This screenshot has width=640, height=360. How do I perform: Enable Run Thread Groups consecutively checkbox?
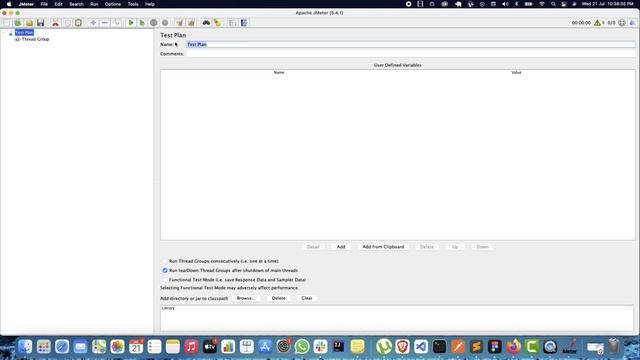point(165,261)
